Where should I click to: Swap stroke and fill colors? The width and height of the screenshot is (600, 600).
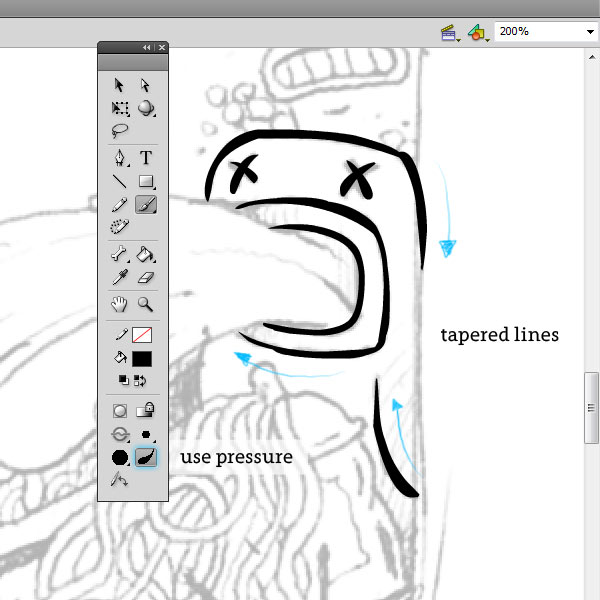(140, 381)
